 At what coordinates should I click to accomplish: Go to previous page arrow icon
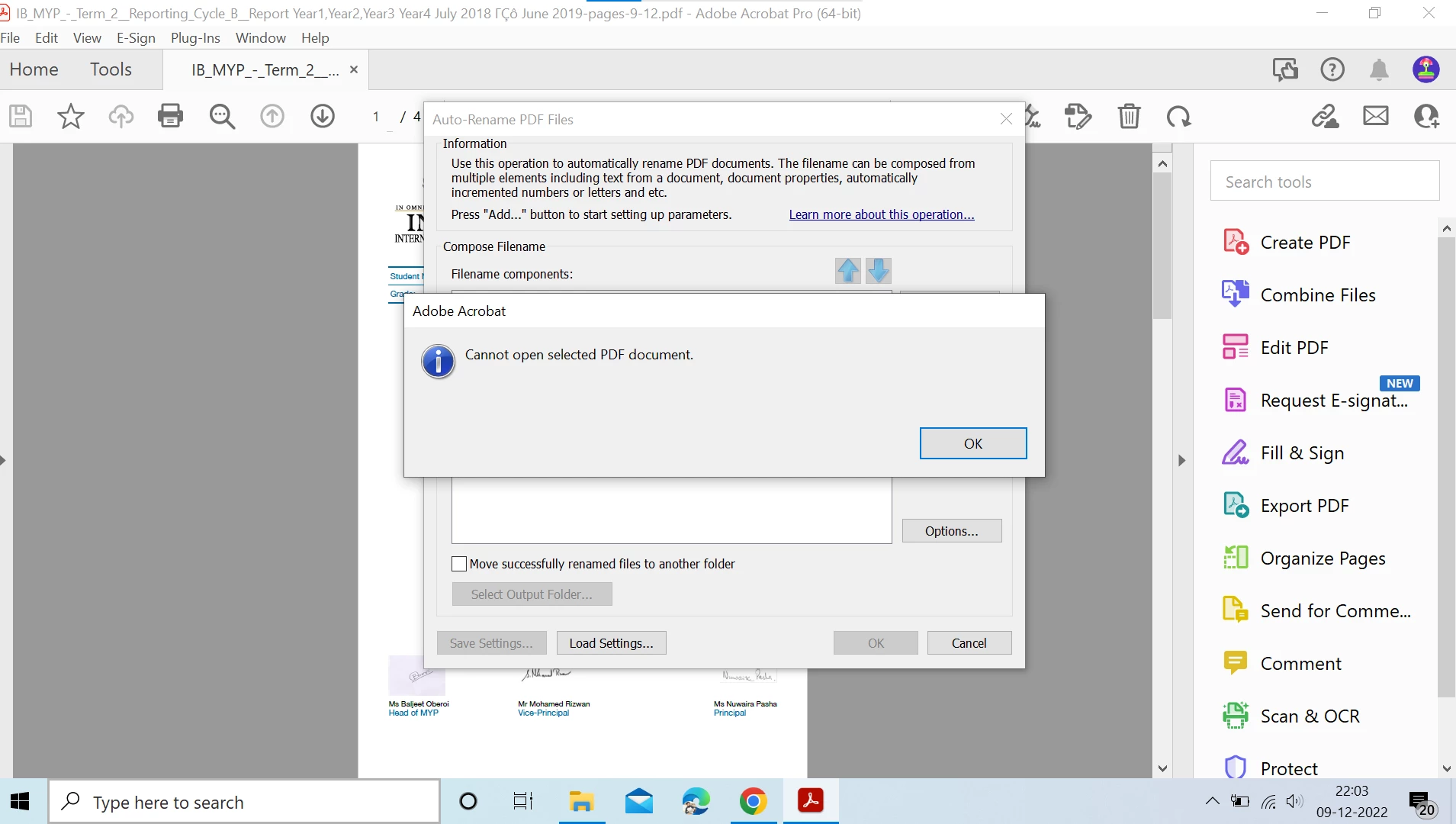(272, 117)
